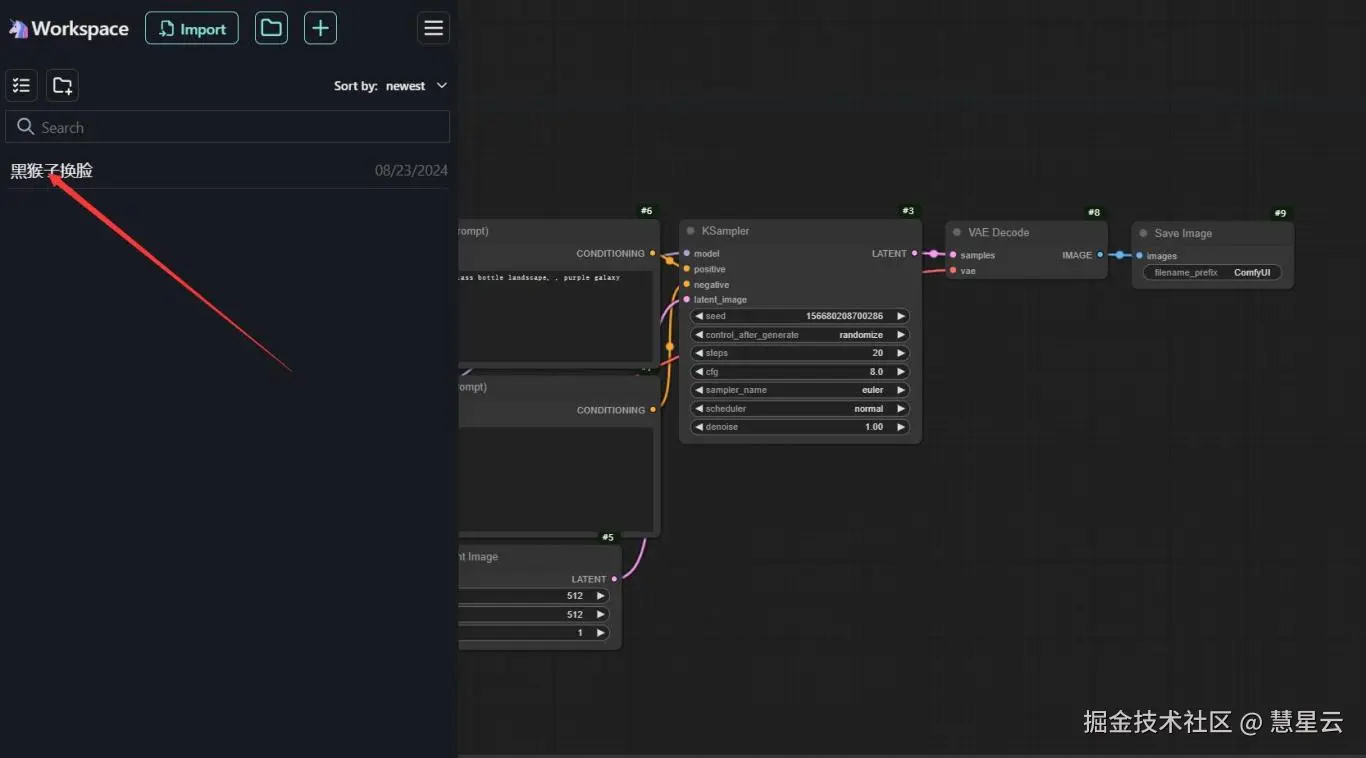Click the VAE Decode node title
The image size is (1366, 758).
[x=998, y=232]
